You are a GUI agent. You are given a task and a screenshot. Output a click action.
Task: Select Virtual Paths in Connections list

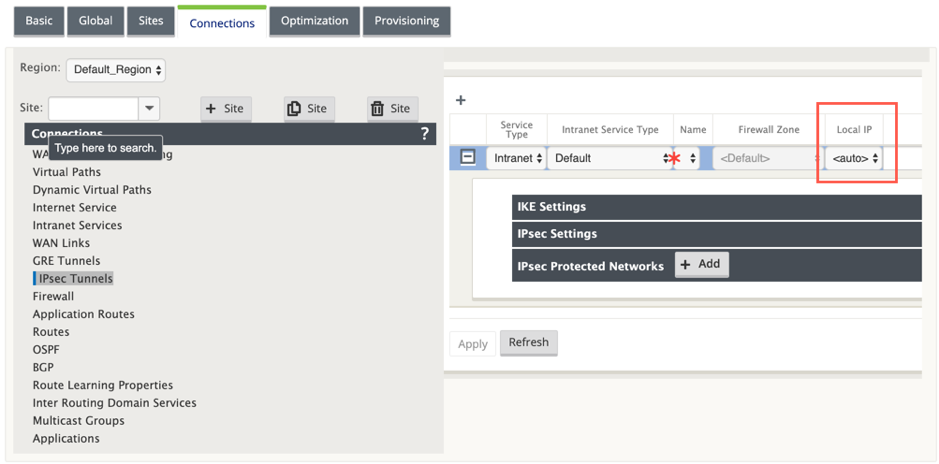pos(66,172)
